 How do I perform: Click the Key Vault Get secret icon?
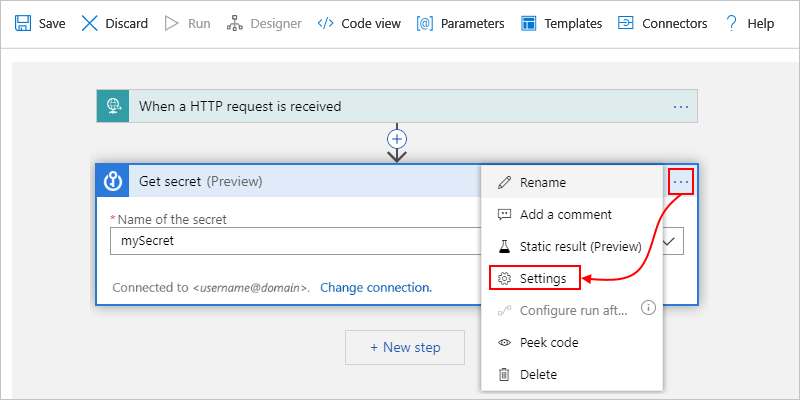click(113, 182)
